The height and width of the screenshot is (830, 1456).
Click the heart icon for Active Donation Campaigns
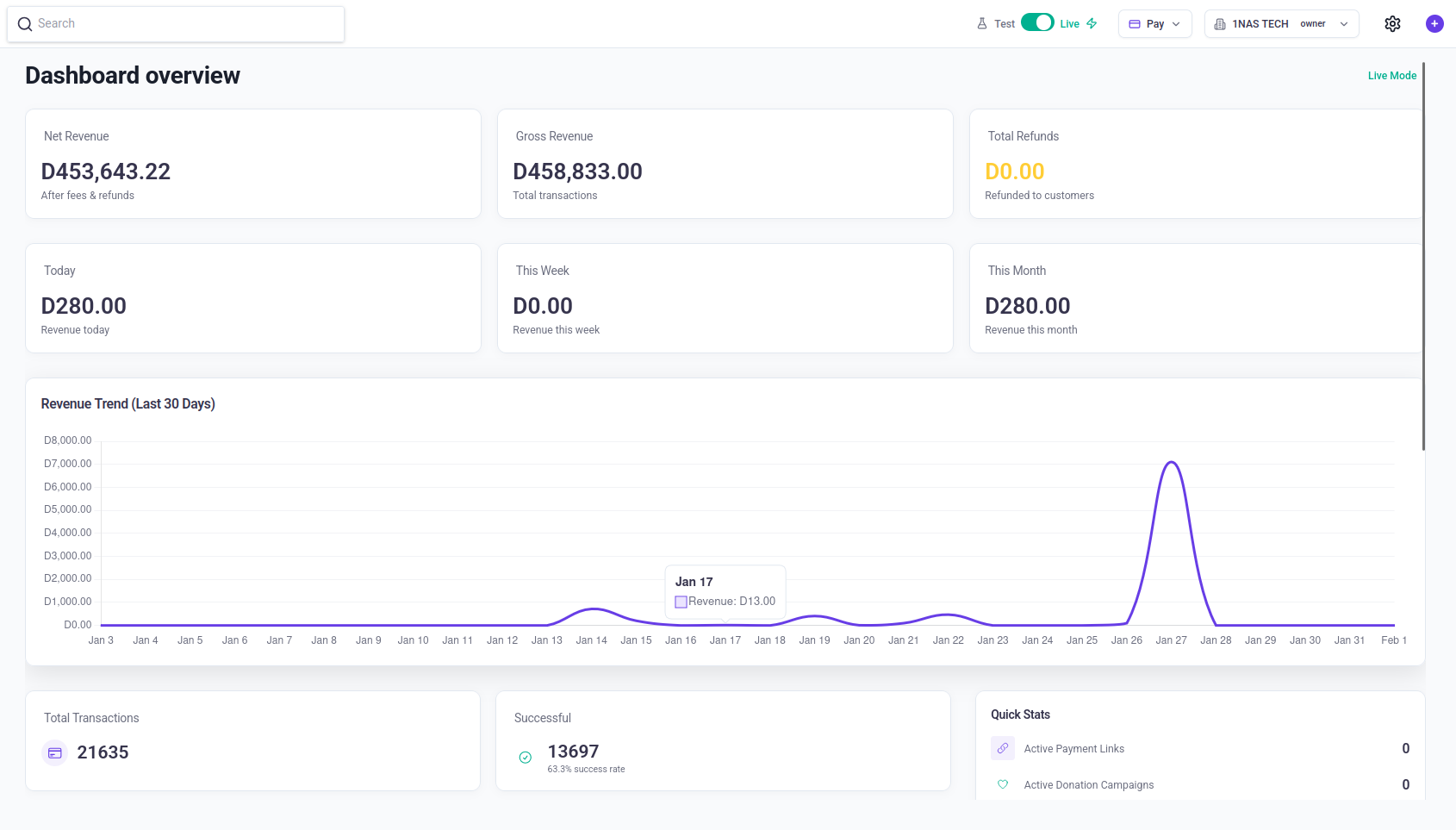point(1002,784)
